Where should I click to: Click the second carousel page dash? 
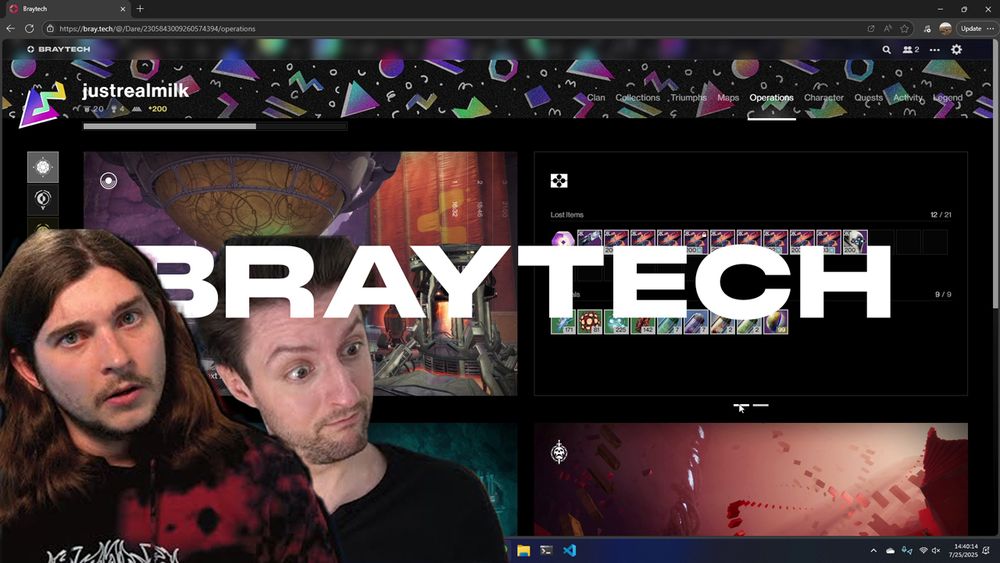[761, 405]
